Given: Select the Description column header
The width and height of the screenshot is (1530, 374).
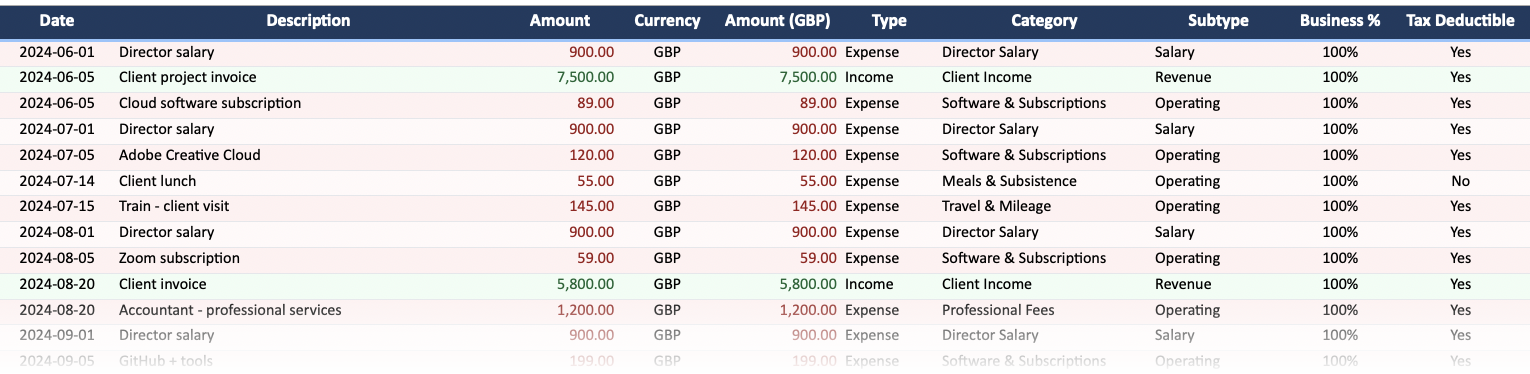Looking at the screenshot, I should 308,20.
